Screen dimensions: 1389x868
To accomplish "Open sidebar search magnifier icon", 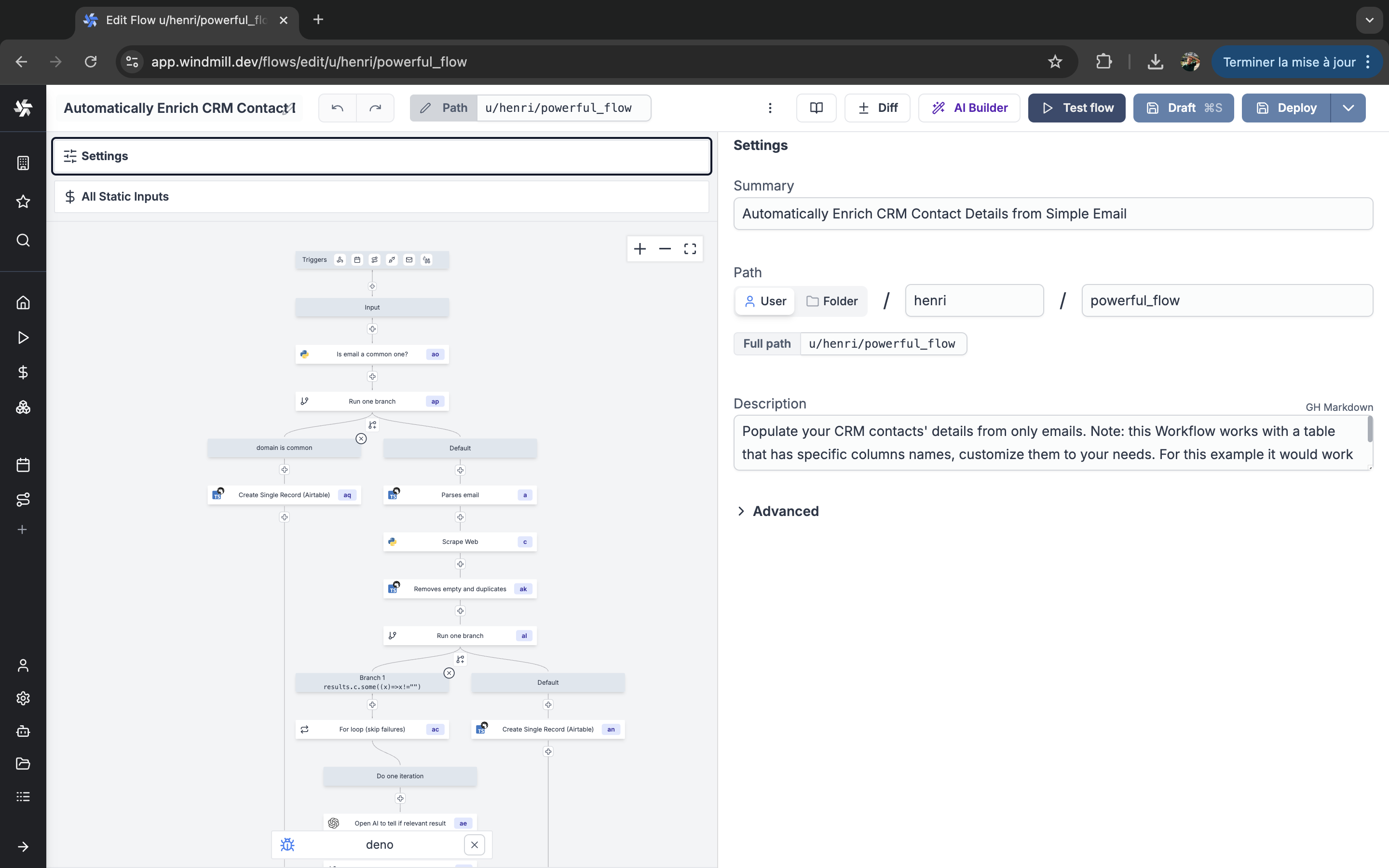I will pos(23,240).
